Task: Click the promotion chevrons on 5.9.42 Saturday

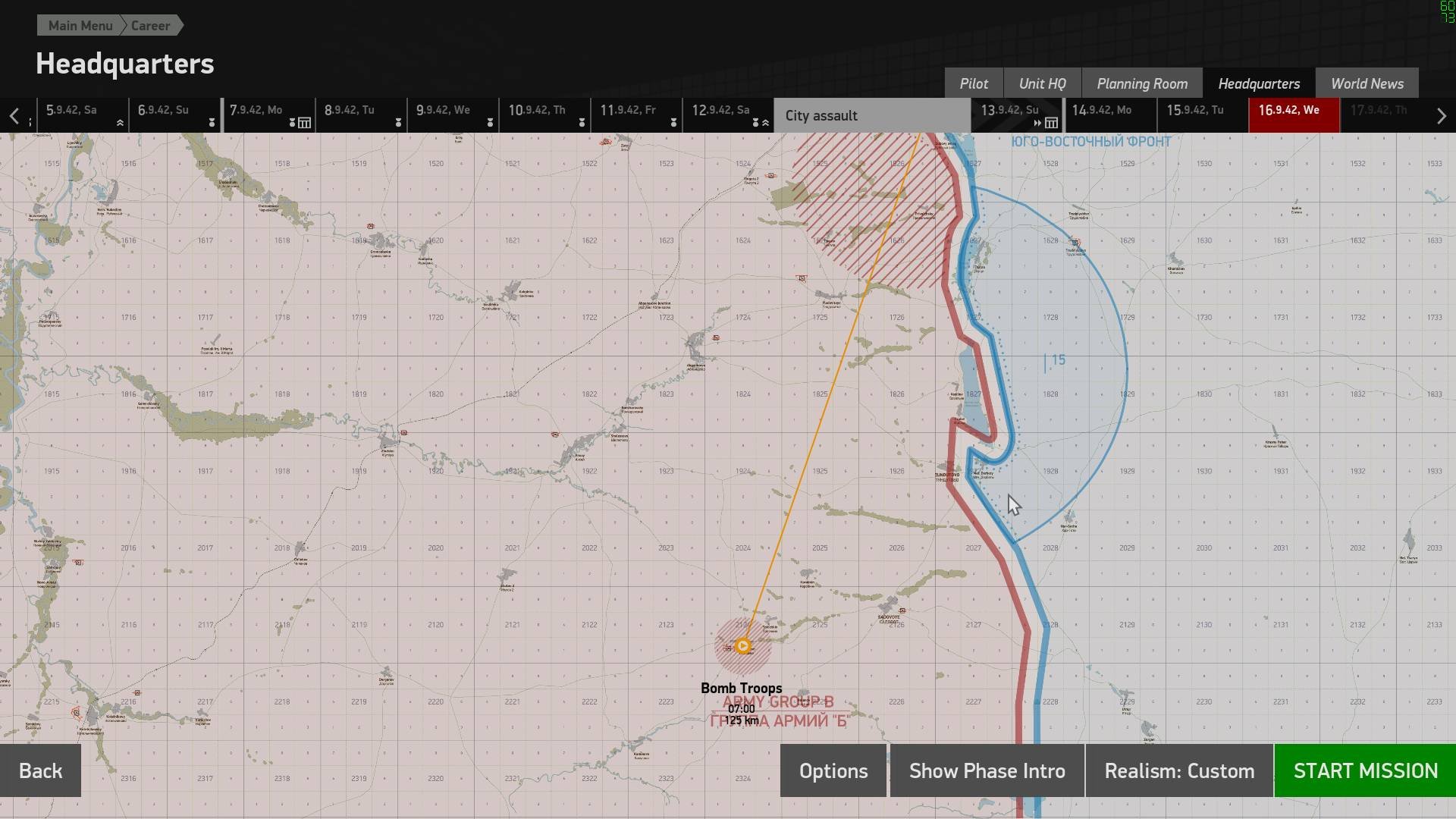Action: (120, 123)
